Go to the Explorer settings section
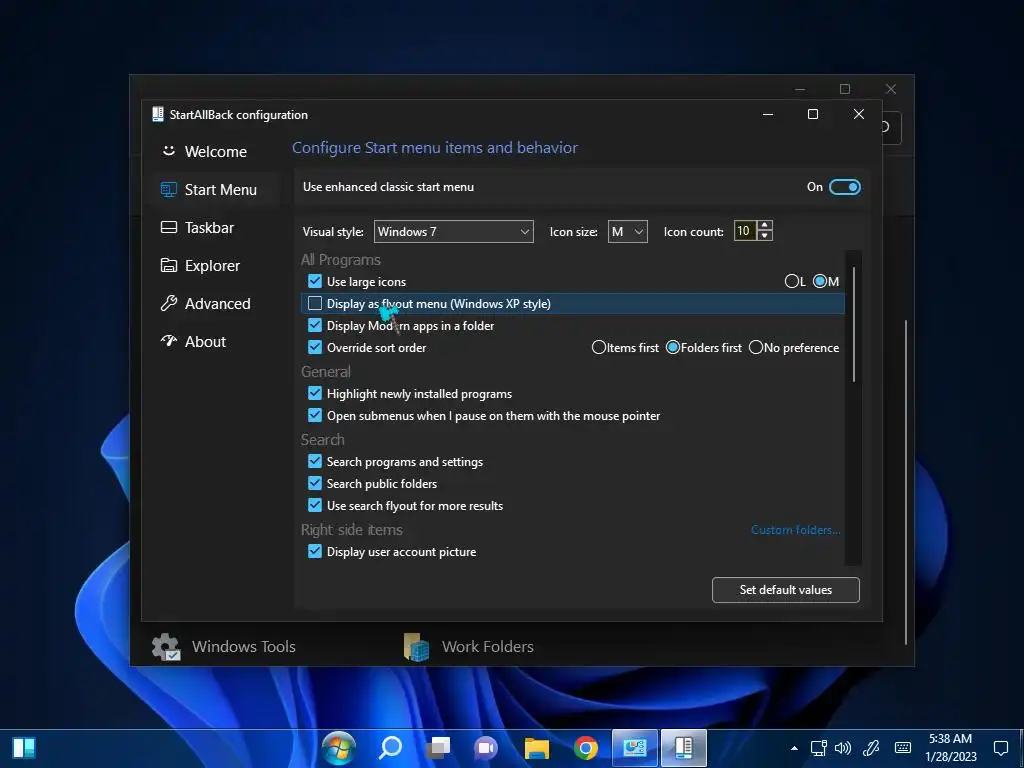The height and width of the screenshot is (768, 1024). tap(212, 266)
